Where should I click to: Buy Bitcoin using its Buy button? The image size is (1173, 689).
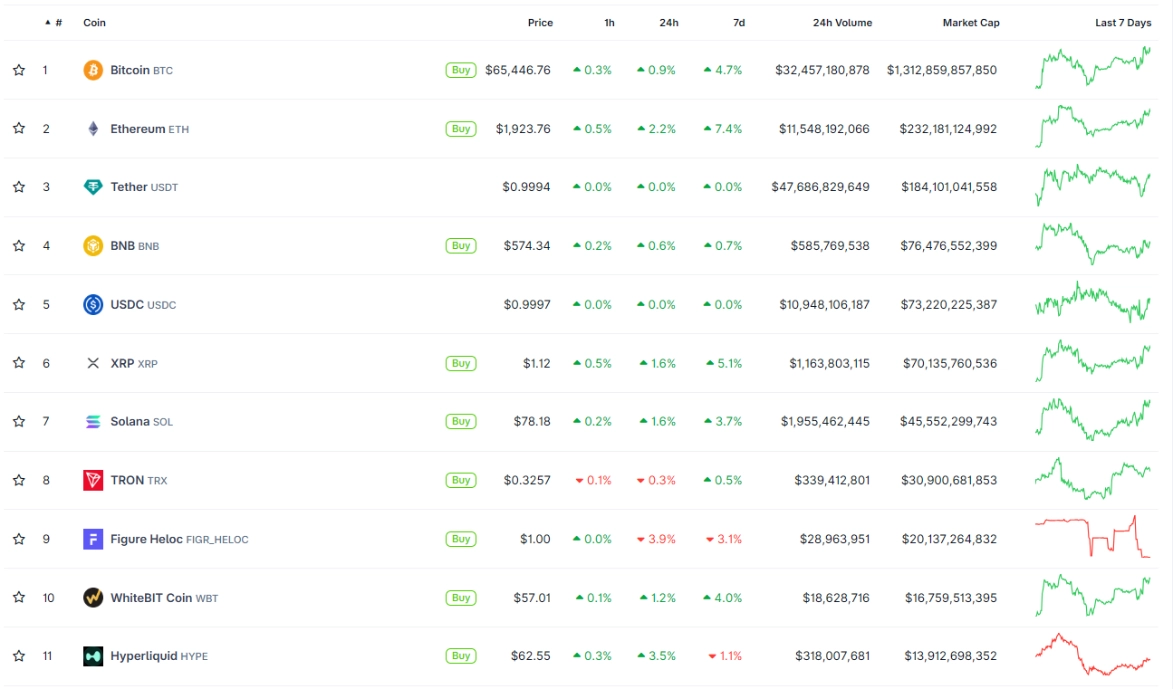[461, 70]
